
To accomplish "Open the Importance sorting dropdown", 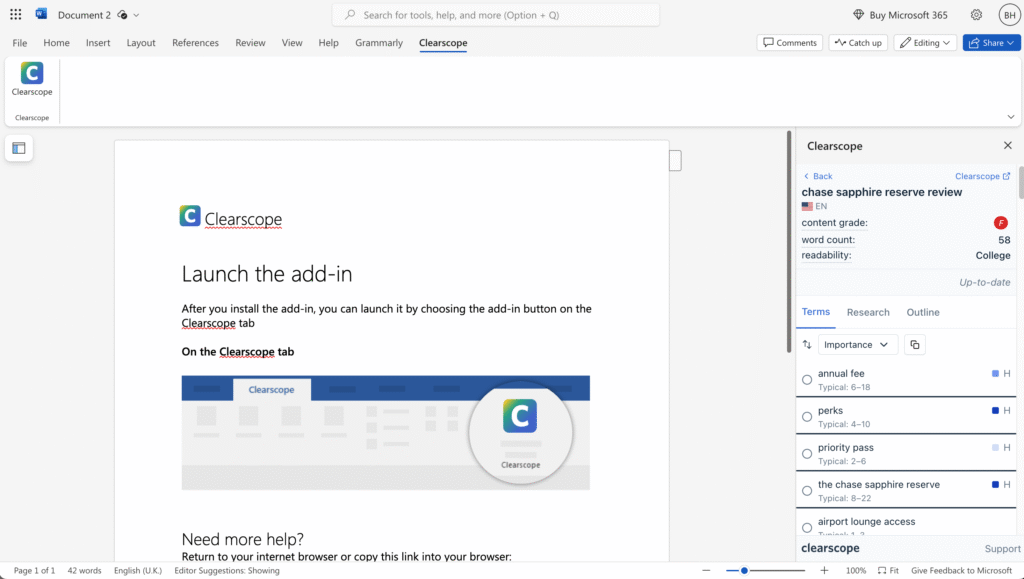I will (x=857, y=344).
